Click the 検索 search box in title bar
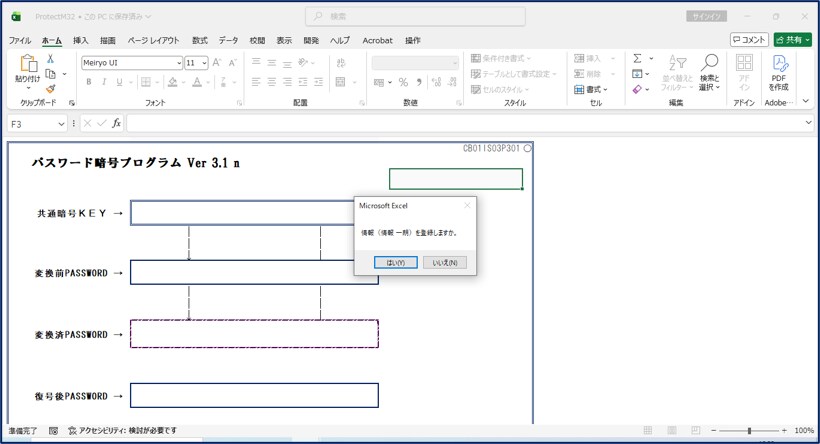 tap(415, 16)
